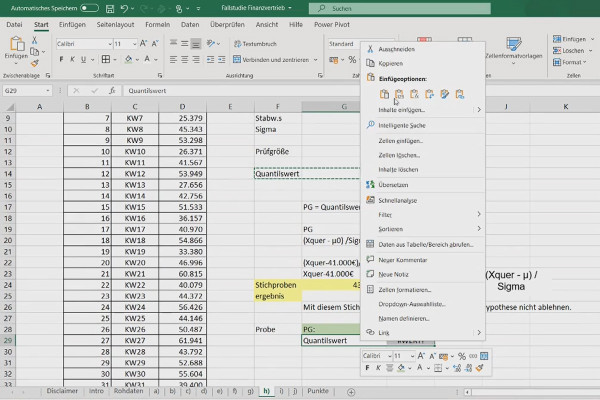Expand Verbinden und zentrieren dropdown arrow
This screenshot has height=400, width=600.
(x=316, y=60)
